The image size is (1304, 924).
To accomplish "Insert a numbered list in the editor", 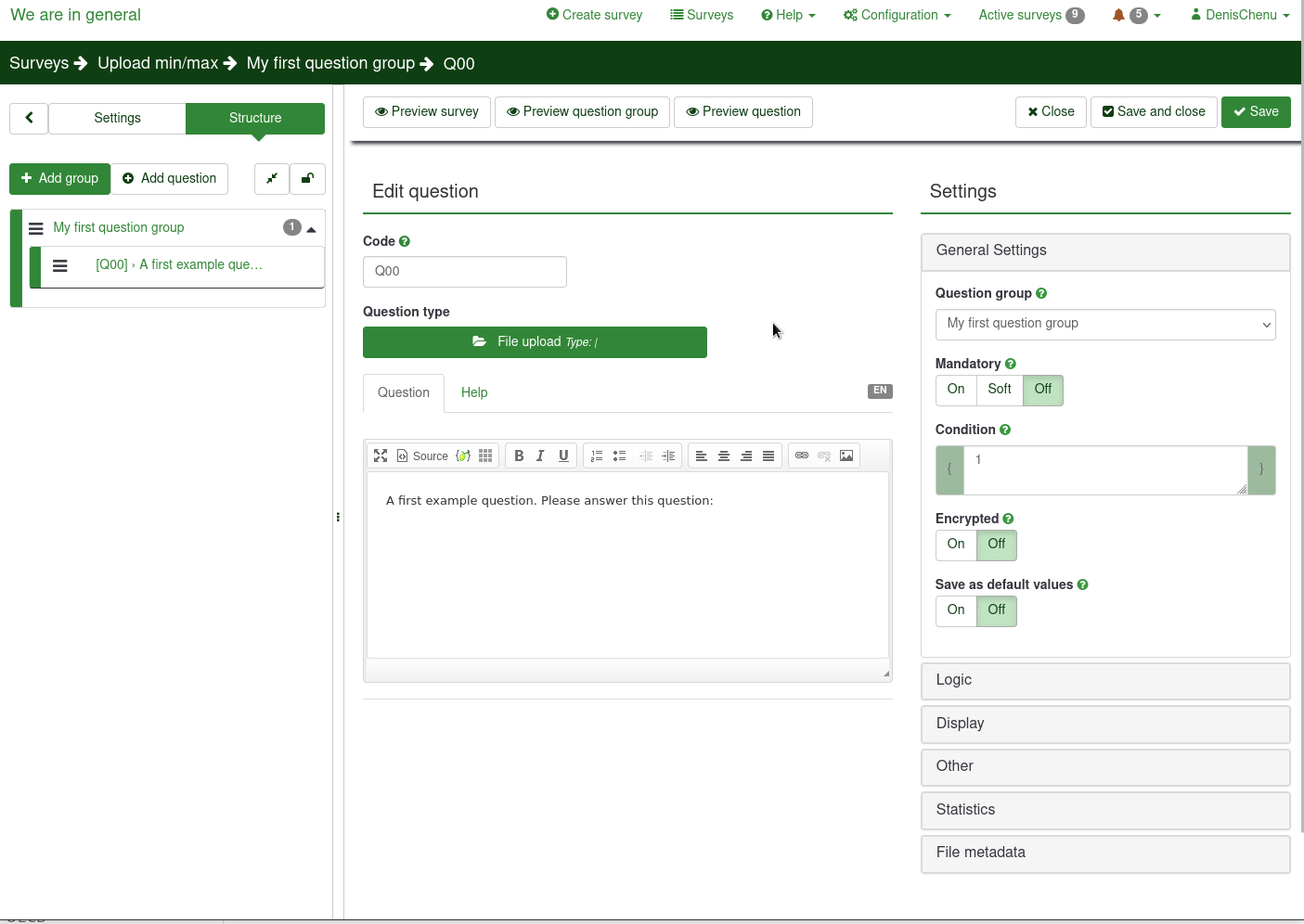I will (597, 456).
